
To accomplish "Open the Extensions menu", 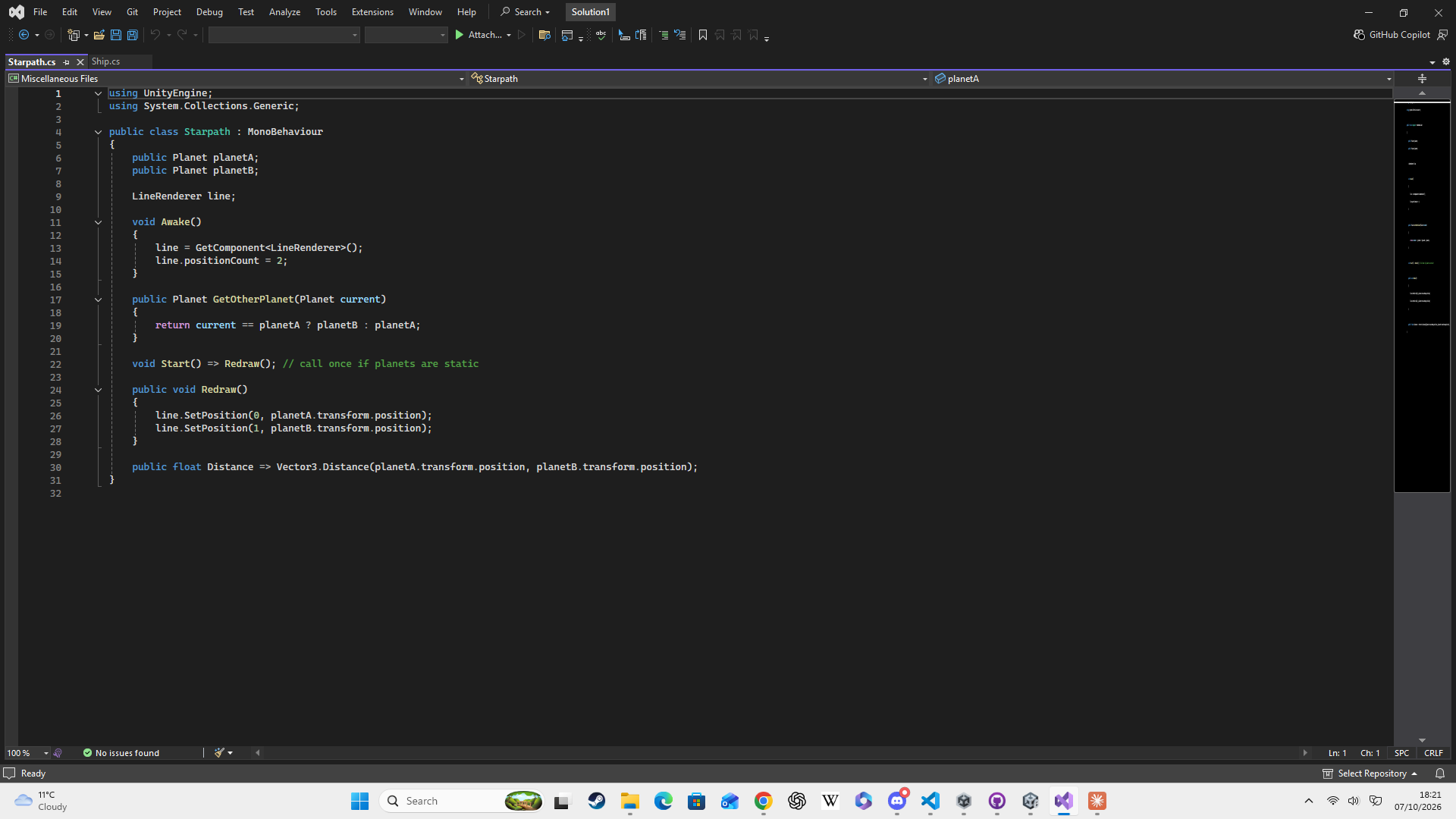I will click(372, 12).
